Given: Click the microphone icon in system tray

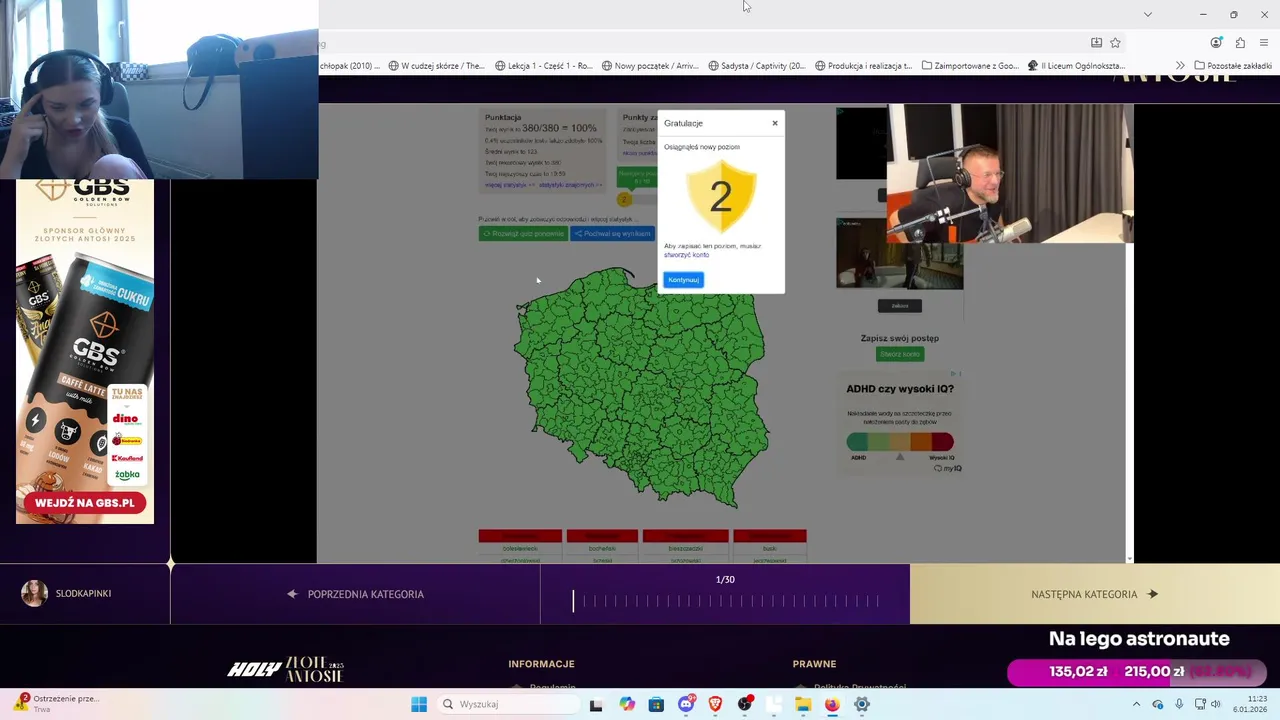Looking at the screenshot, I should (x=1179, y=704).
